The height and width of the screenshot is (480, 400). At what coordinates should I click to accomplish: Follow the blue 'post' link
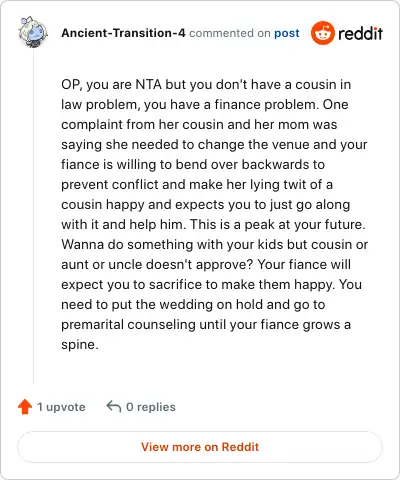(287, 33)
